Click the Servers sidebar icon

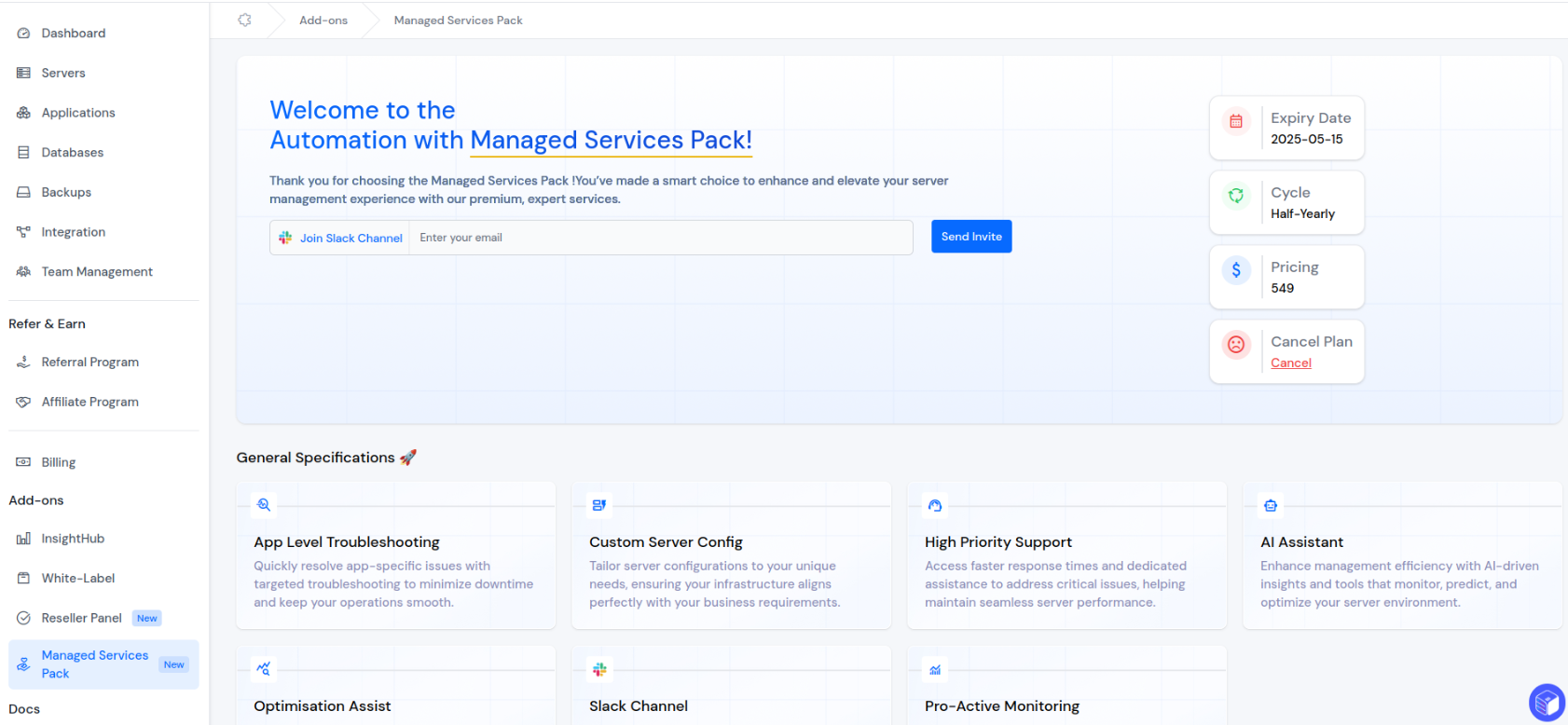coord(23,73)
